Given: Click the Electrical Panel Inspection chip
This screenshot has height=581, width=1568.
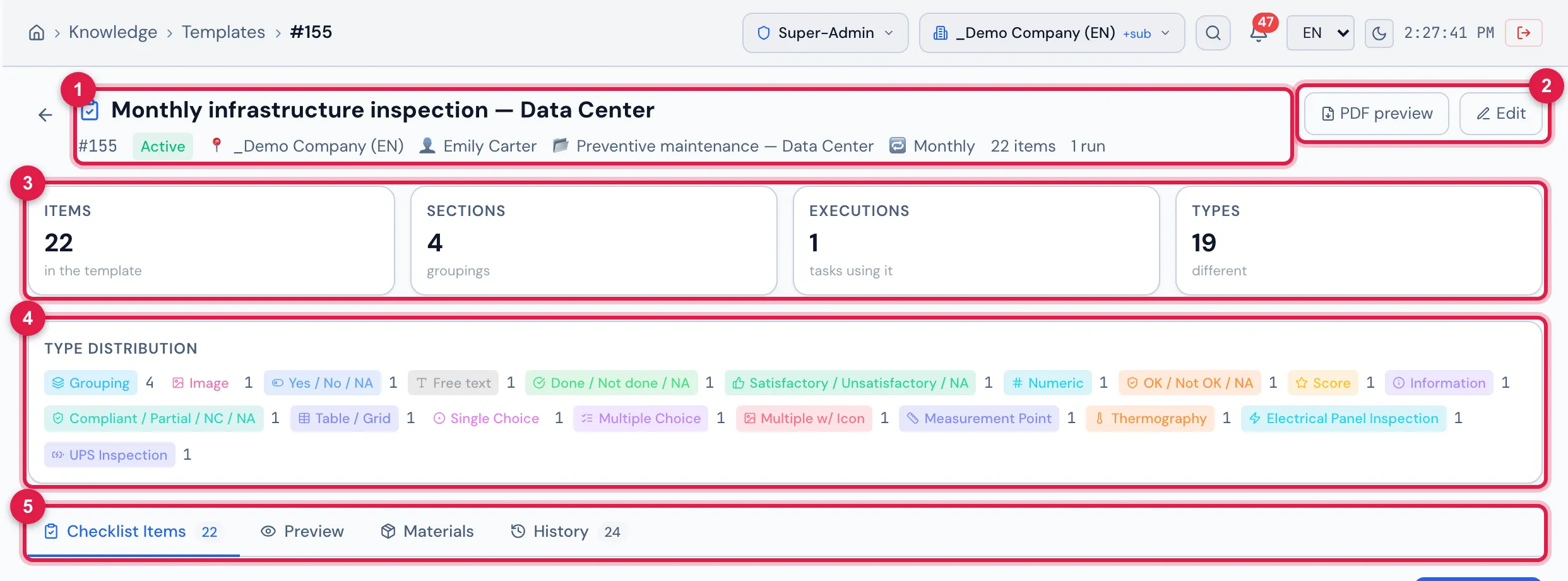Looking at the screenshot, I should (1343, 418).
